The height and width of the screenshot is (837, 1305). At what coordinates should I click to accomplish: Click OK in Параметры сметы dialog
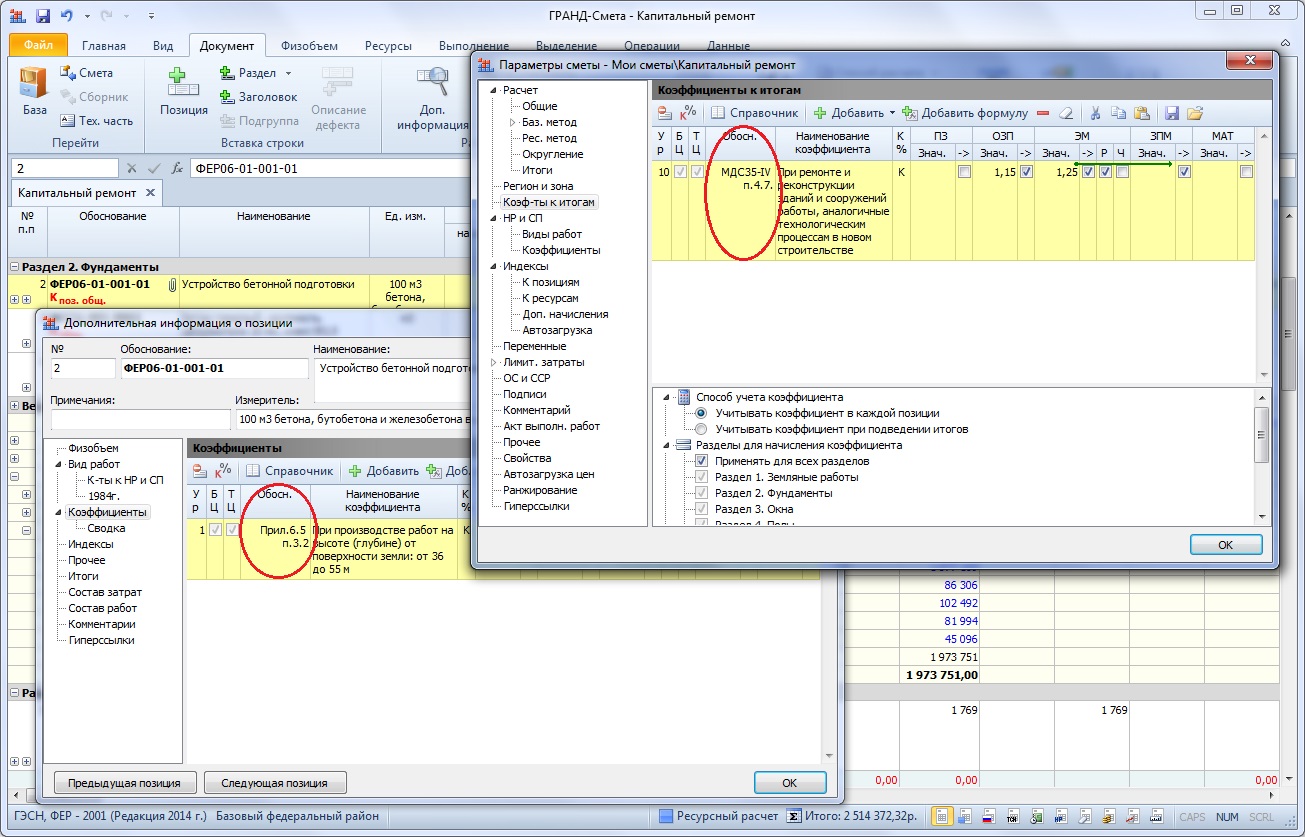pos(1226,545)
